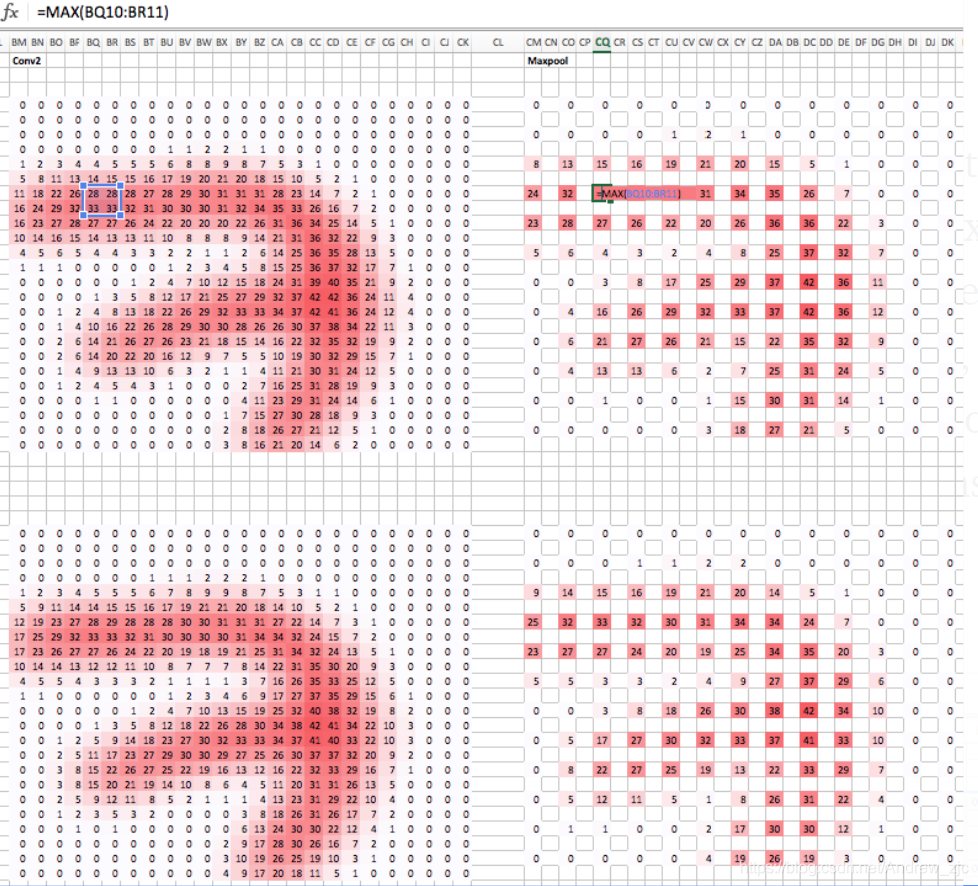
Task: Select column header CF
Action: click(x=370, y=42)
